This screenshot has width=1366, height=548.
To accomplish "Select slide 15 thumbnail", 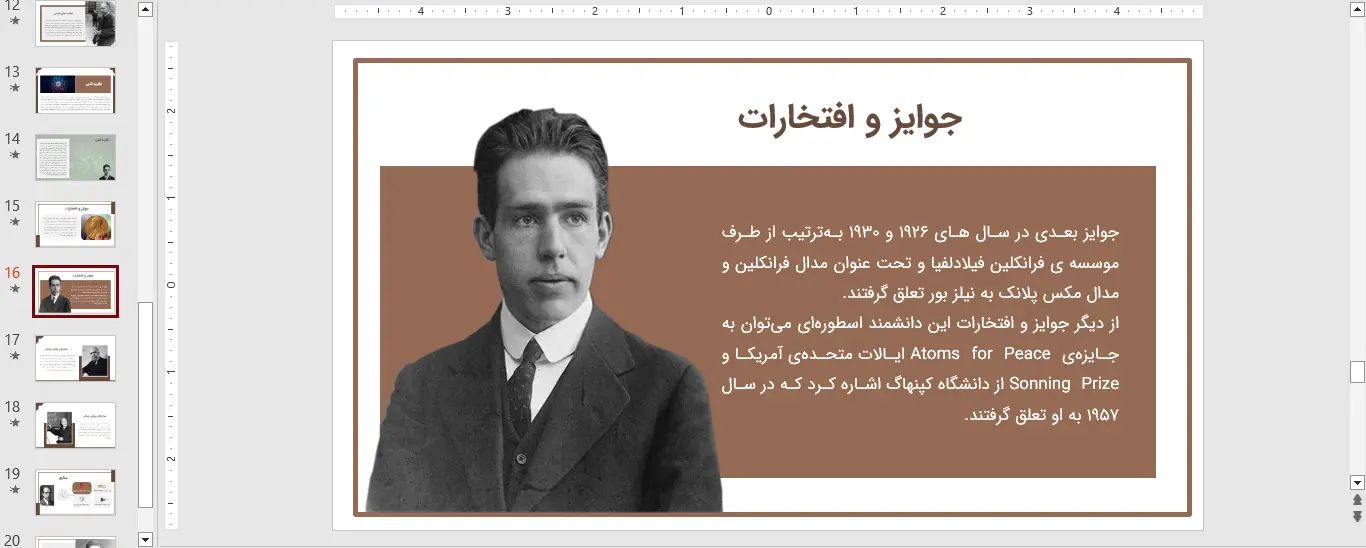I will tap(76, 224).
